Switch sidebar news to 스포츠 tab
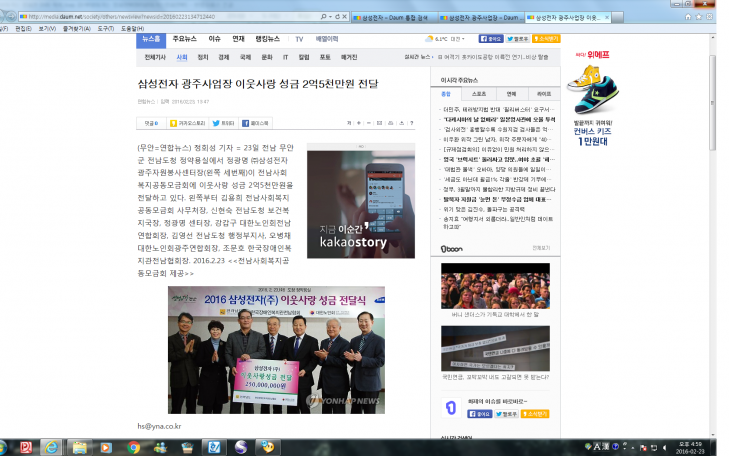 click(x=479, y=94)
